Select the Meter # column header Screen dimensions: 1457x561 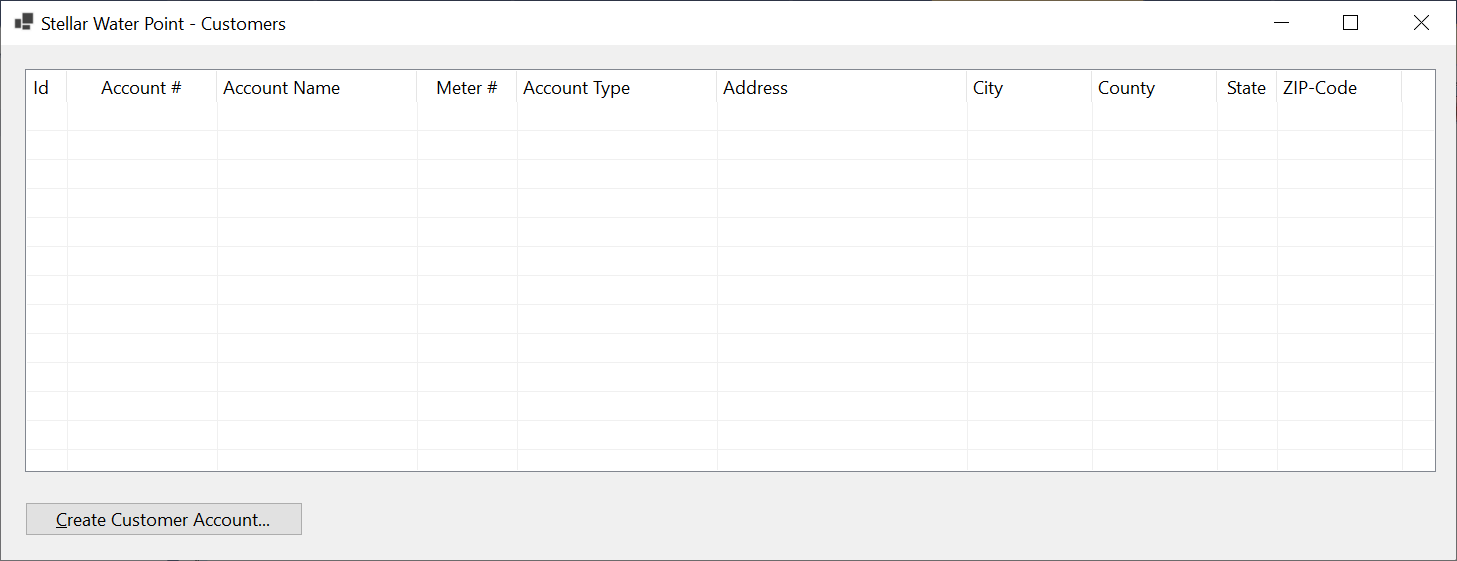467,88
